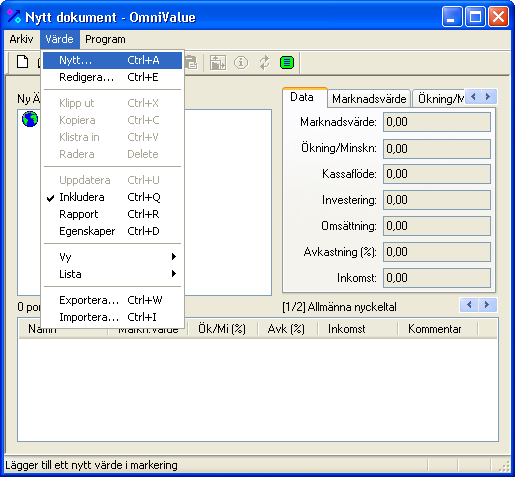
Task: Expand the Vy submenu
Action: click(112, 257)
